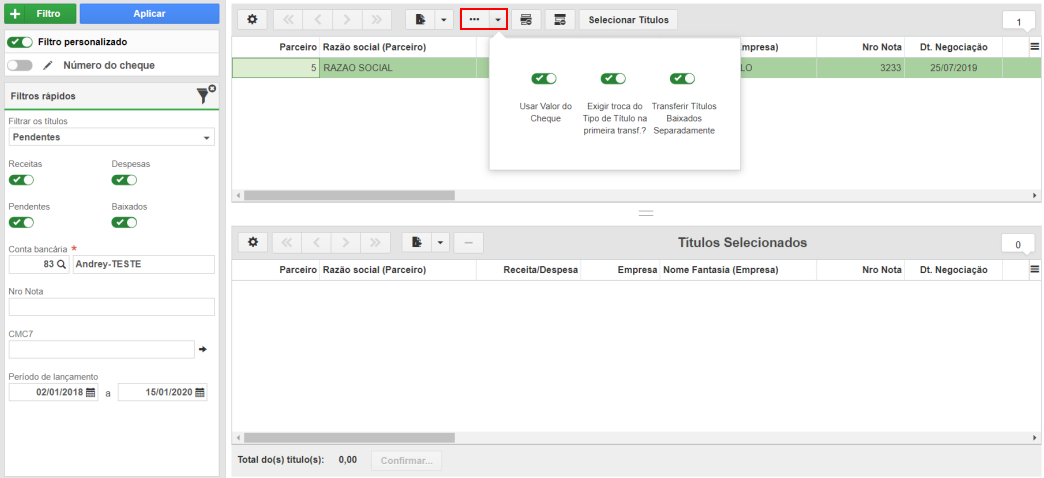Expand the options dropdown arrow next to three dots
The image size is (1044, 478).
(498, 20)
